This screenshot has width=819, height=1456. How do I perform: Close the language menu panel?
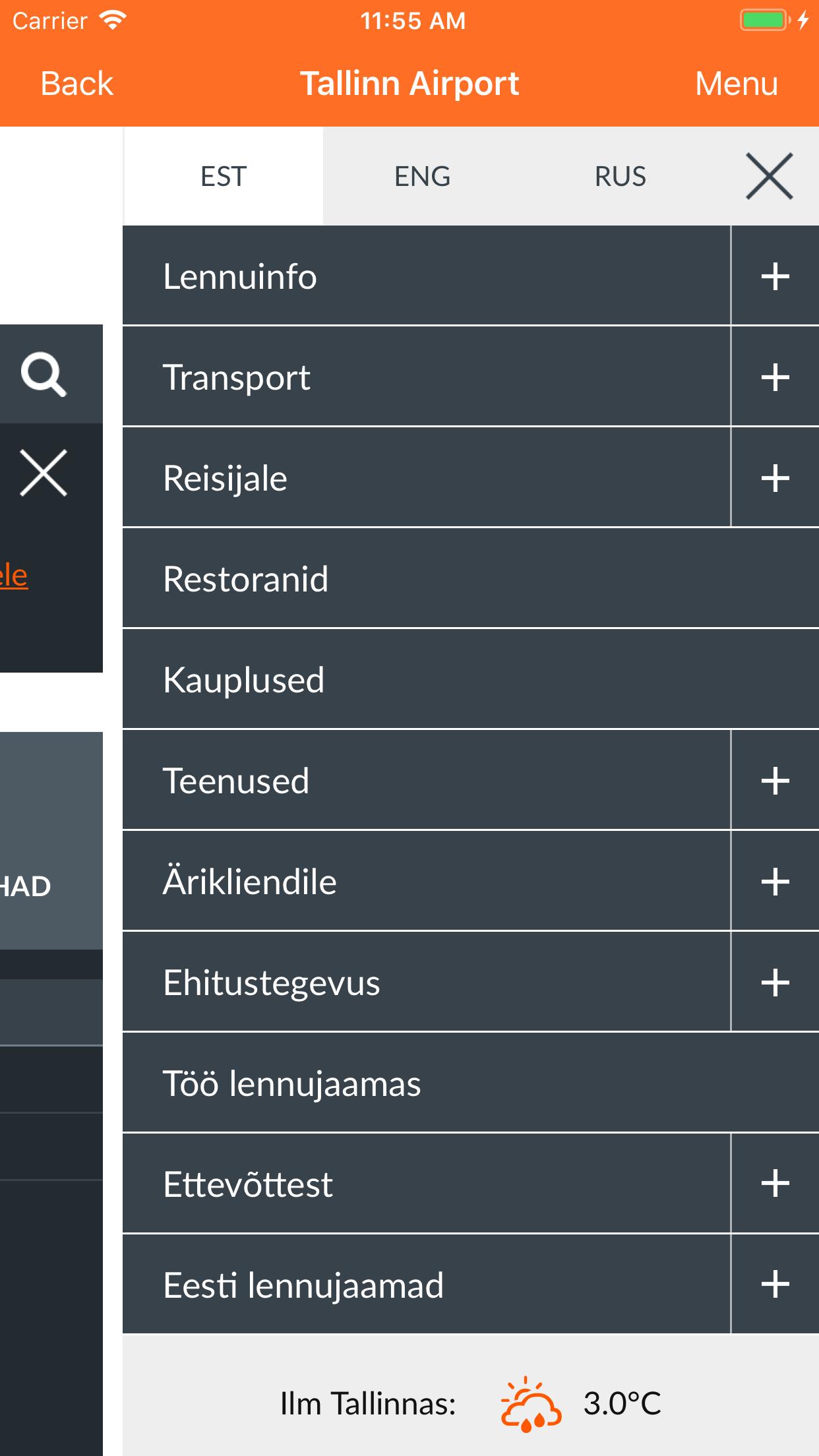coord(769,176)
